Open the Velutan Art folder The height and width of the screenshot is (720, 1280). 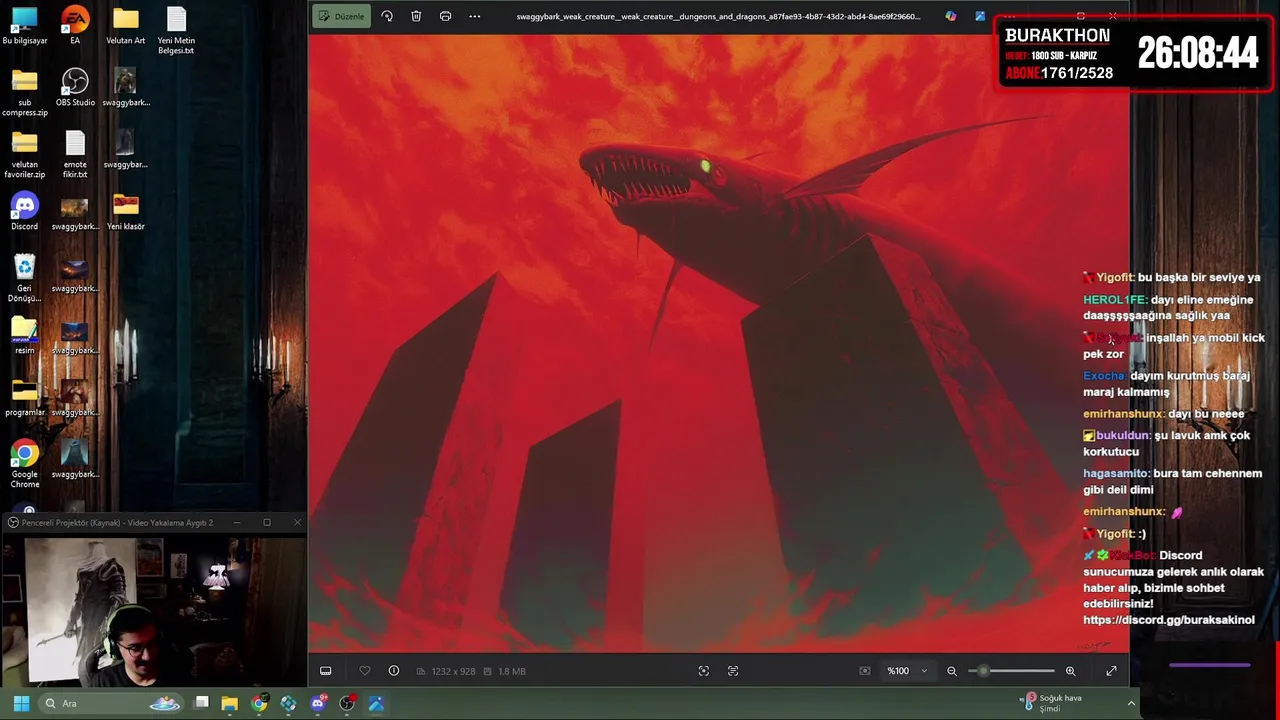pos(125,26)
